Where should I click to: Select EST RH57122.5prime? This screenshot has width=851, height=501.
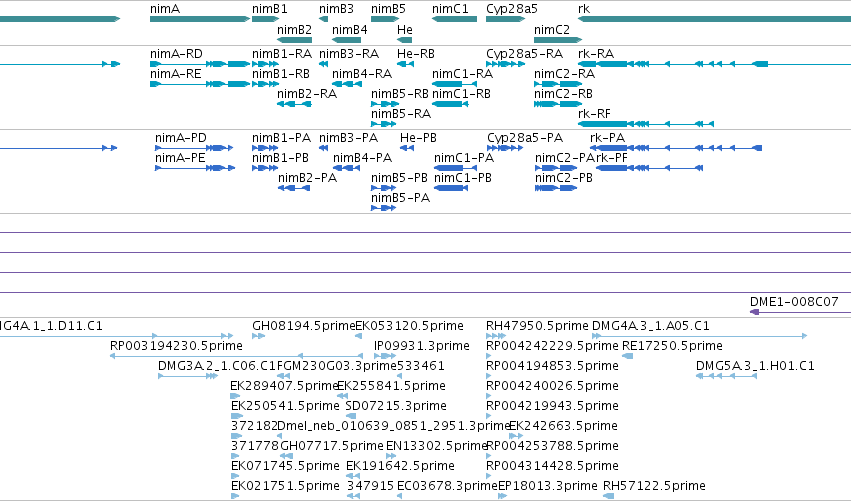click(608, 496)
